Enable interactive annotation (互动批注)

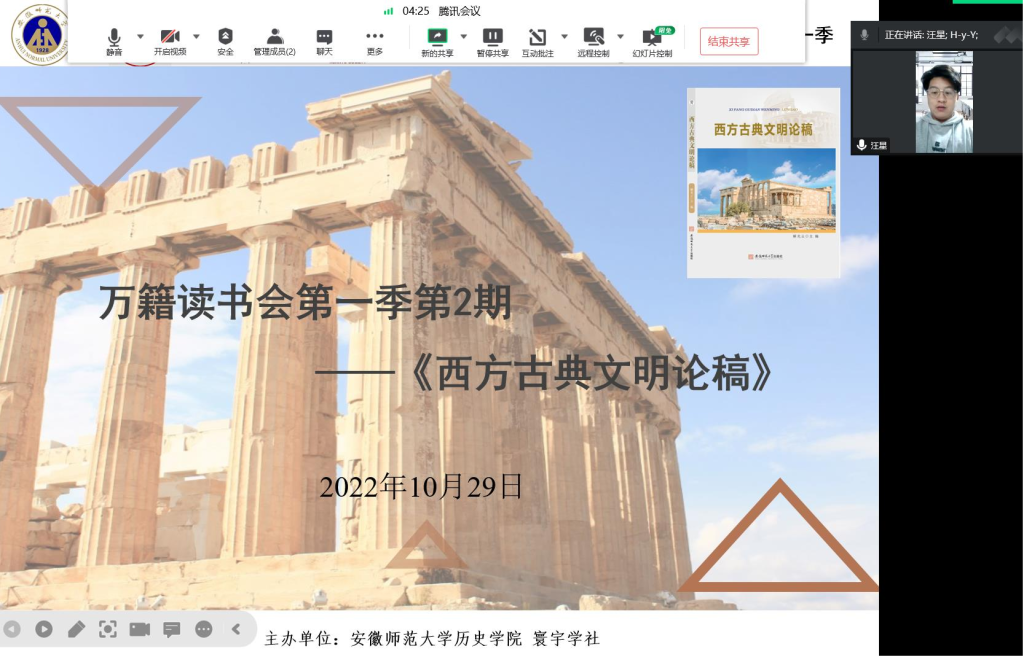coord(538,41)
